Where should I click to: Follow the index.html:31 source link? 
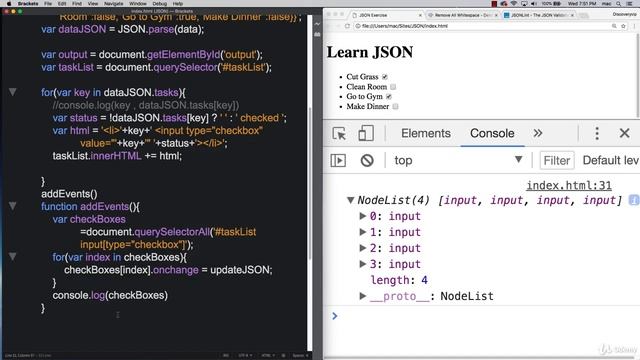coord(569,186)
